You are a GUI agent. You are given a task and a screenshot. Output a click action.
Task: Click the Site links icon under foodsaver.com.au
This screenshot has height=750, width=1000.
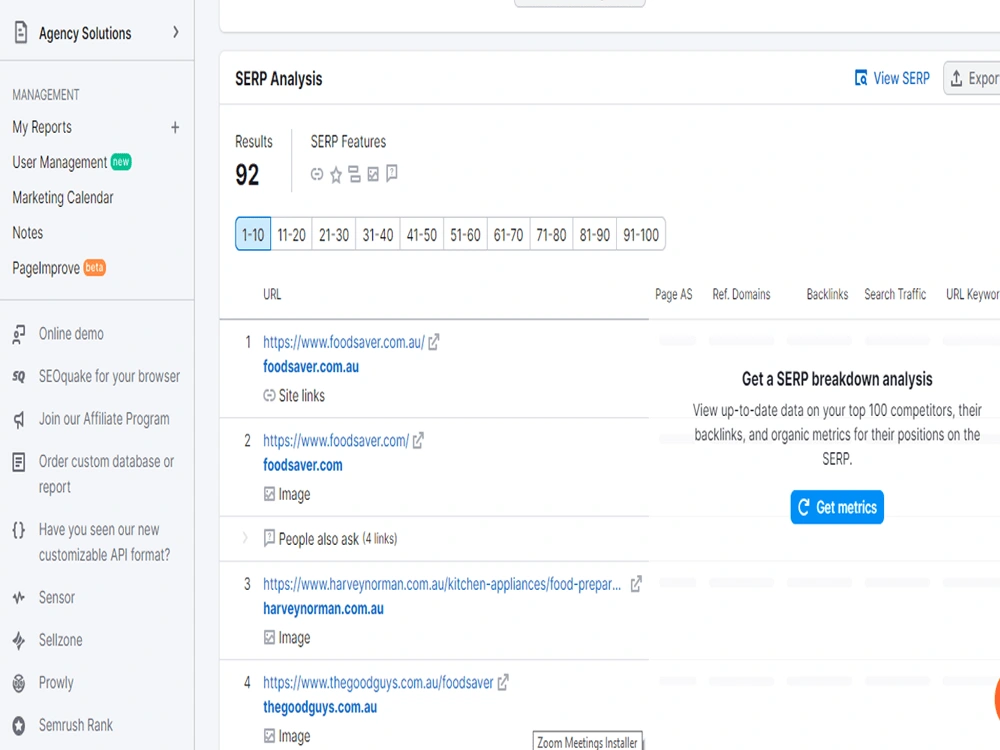pos(269,395)
